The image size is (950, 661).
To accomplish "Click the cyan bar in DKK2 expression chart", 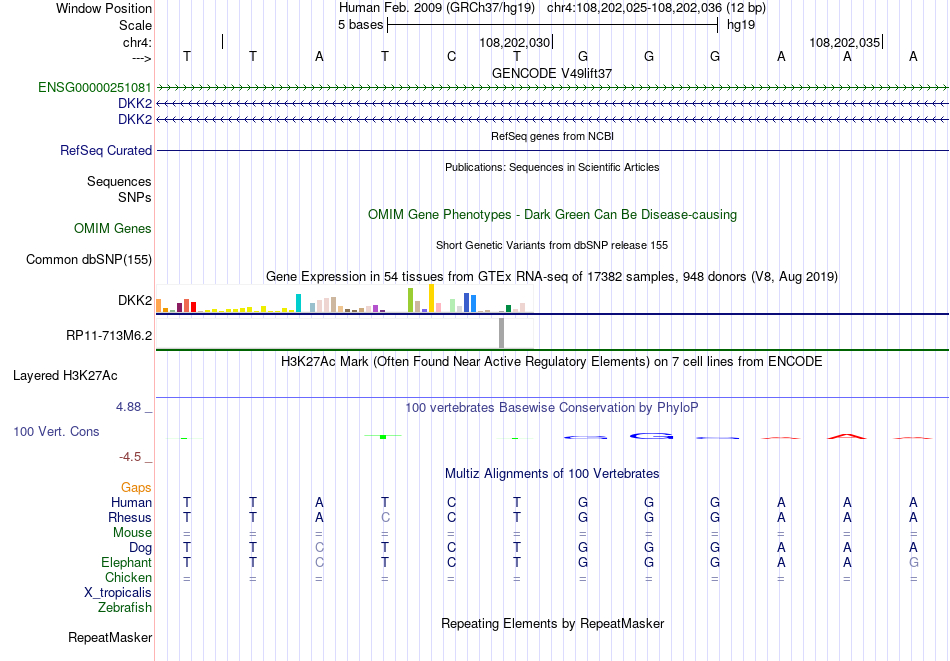I will coord(298,303).
